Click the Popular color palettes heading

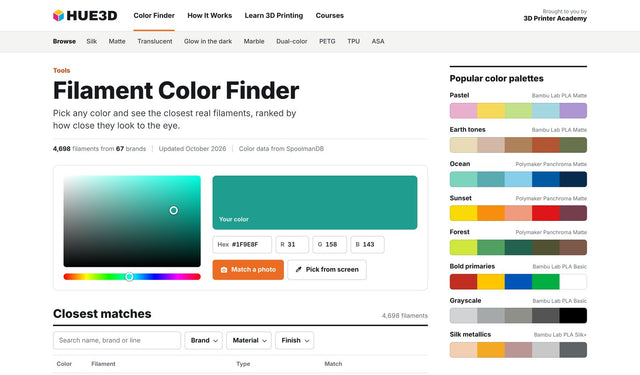coord(496,78)
